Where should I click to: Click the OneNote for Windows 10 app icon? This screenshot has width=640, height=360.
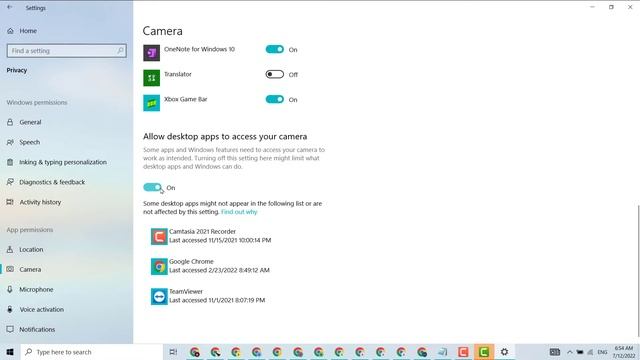pos(151,53)
